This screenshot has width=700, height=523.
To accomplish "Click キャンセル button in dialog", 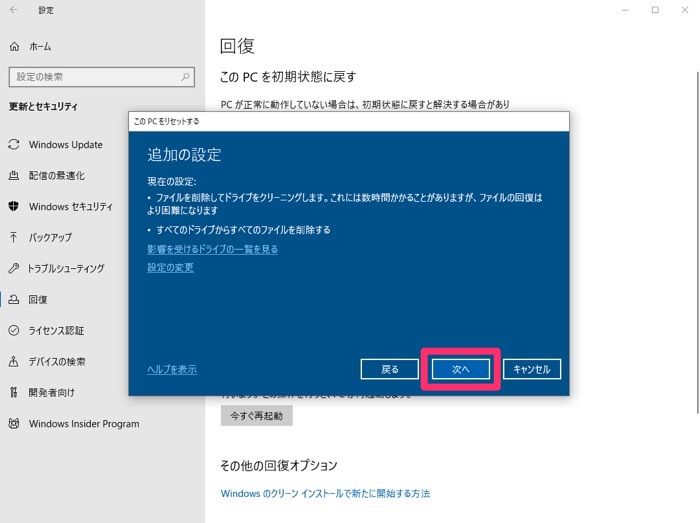I will [x=531, y=369].
